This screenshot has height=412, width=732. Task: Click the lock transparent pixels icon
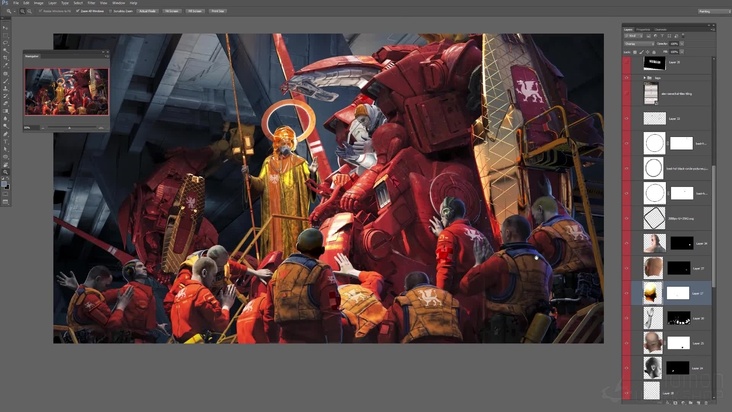click(x=634, y=52)
